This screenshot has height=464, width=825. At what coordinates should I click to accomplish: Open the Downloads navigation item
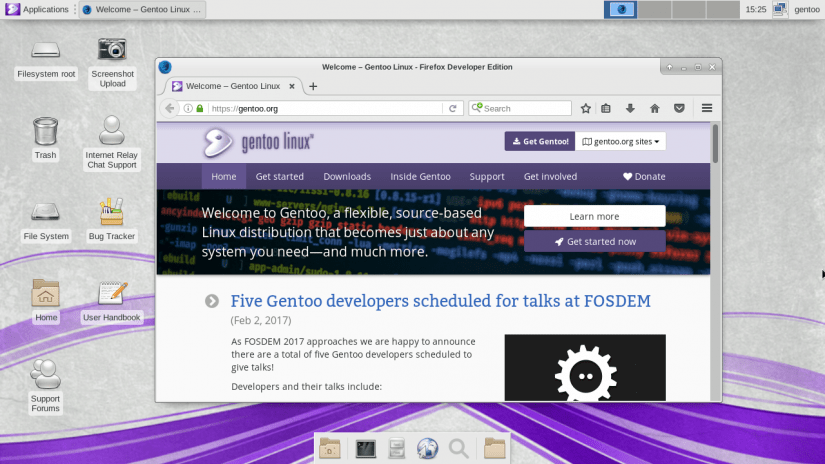tap(347, 176)
